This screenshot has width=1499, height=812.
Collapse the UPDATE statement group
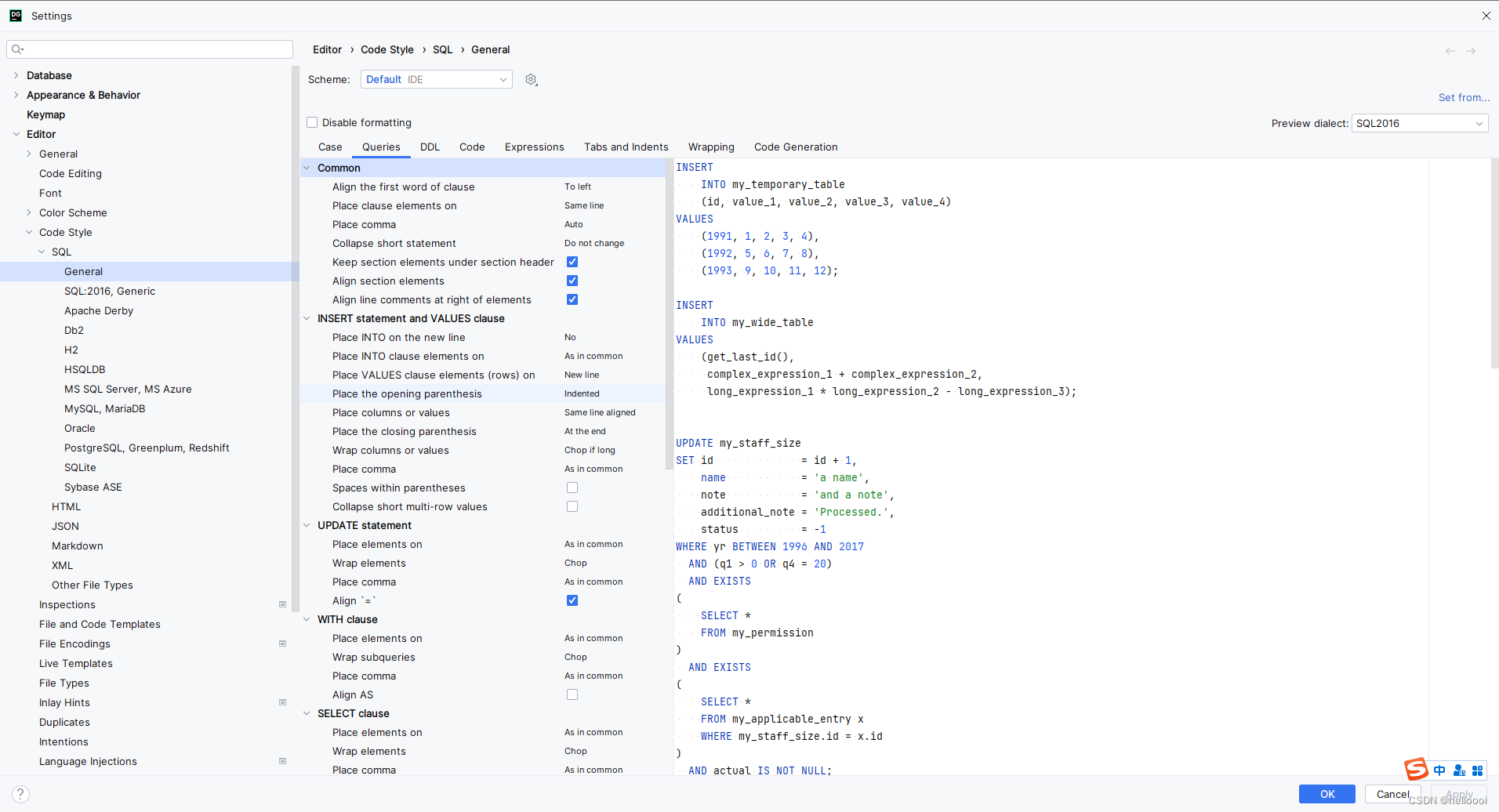[x=307, y=525]
